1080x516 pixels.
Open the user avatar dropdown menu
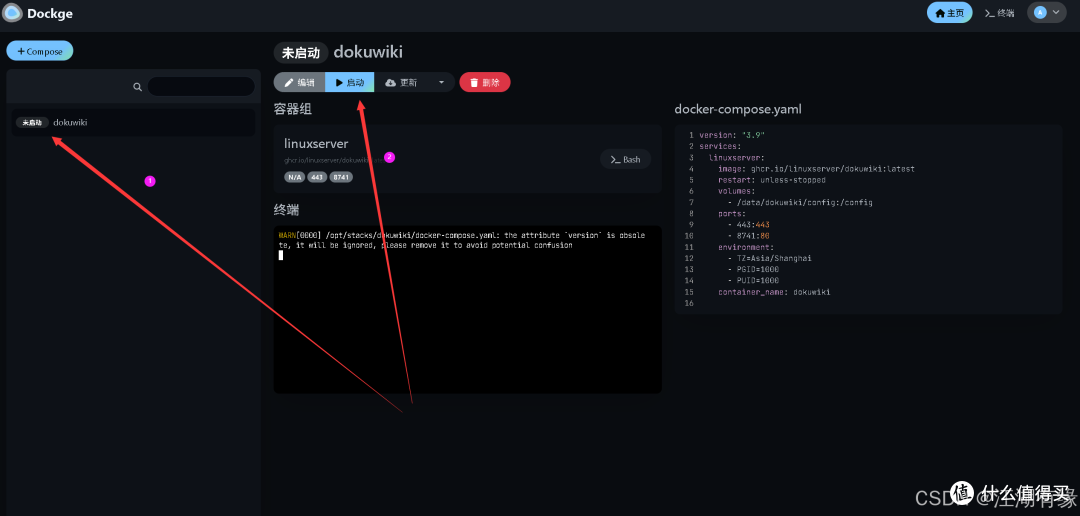coord(1046,12)
